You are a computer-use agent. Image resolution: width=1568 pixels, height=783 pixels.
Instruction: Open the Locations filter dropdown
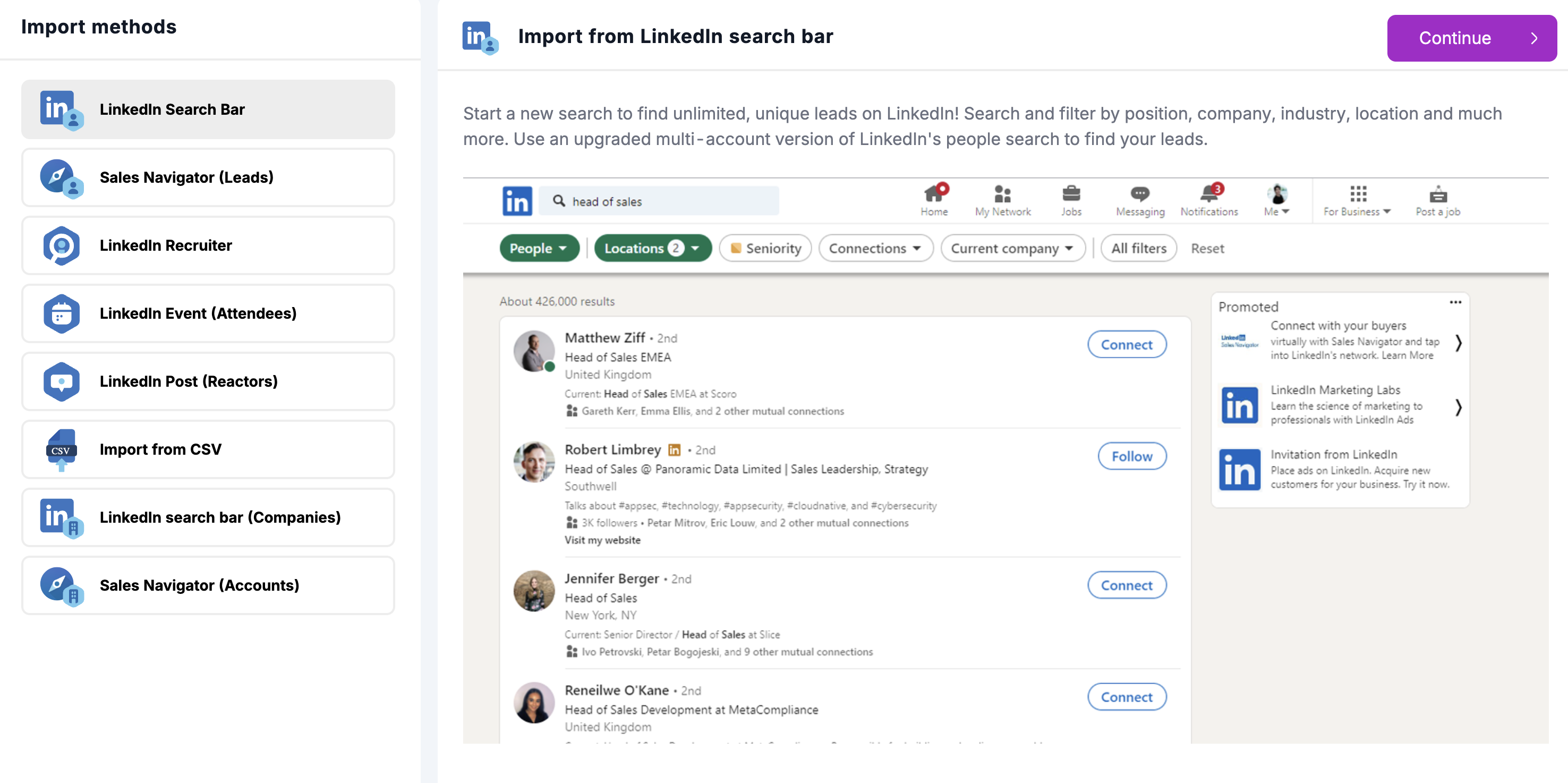click(x=652, y=249)
